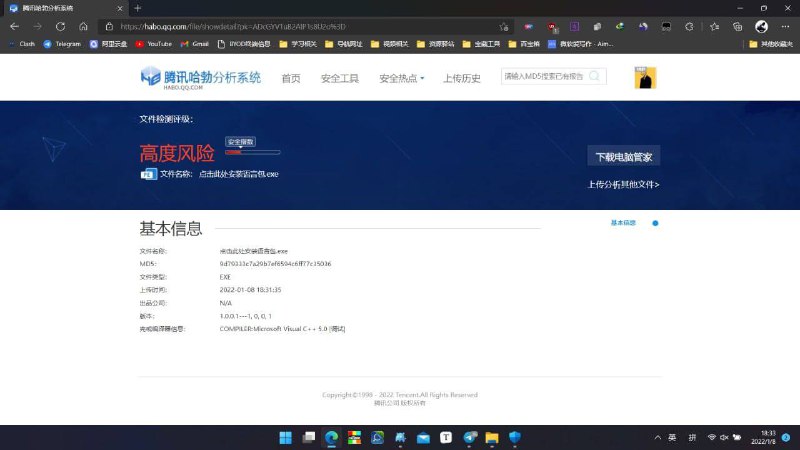Open Windows Security shield on taskbar
The height and width of the screenshot is (450, 800).
coord(515,437)
